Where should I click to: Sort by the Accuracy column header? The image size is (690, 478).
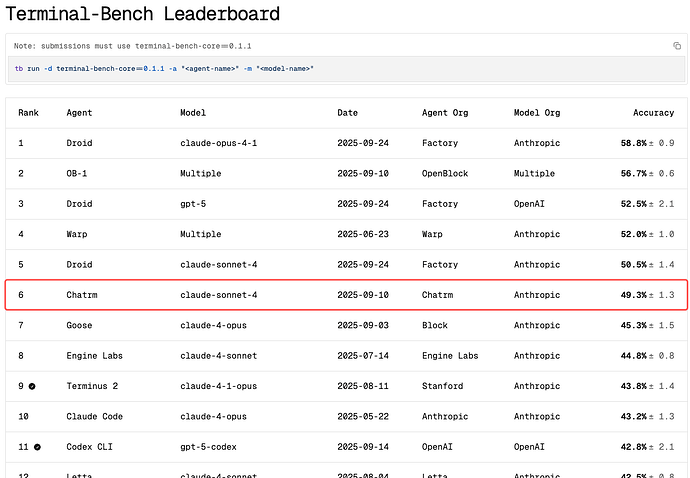[x=653, y=113]
